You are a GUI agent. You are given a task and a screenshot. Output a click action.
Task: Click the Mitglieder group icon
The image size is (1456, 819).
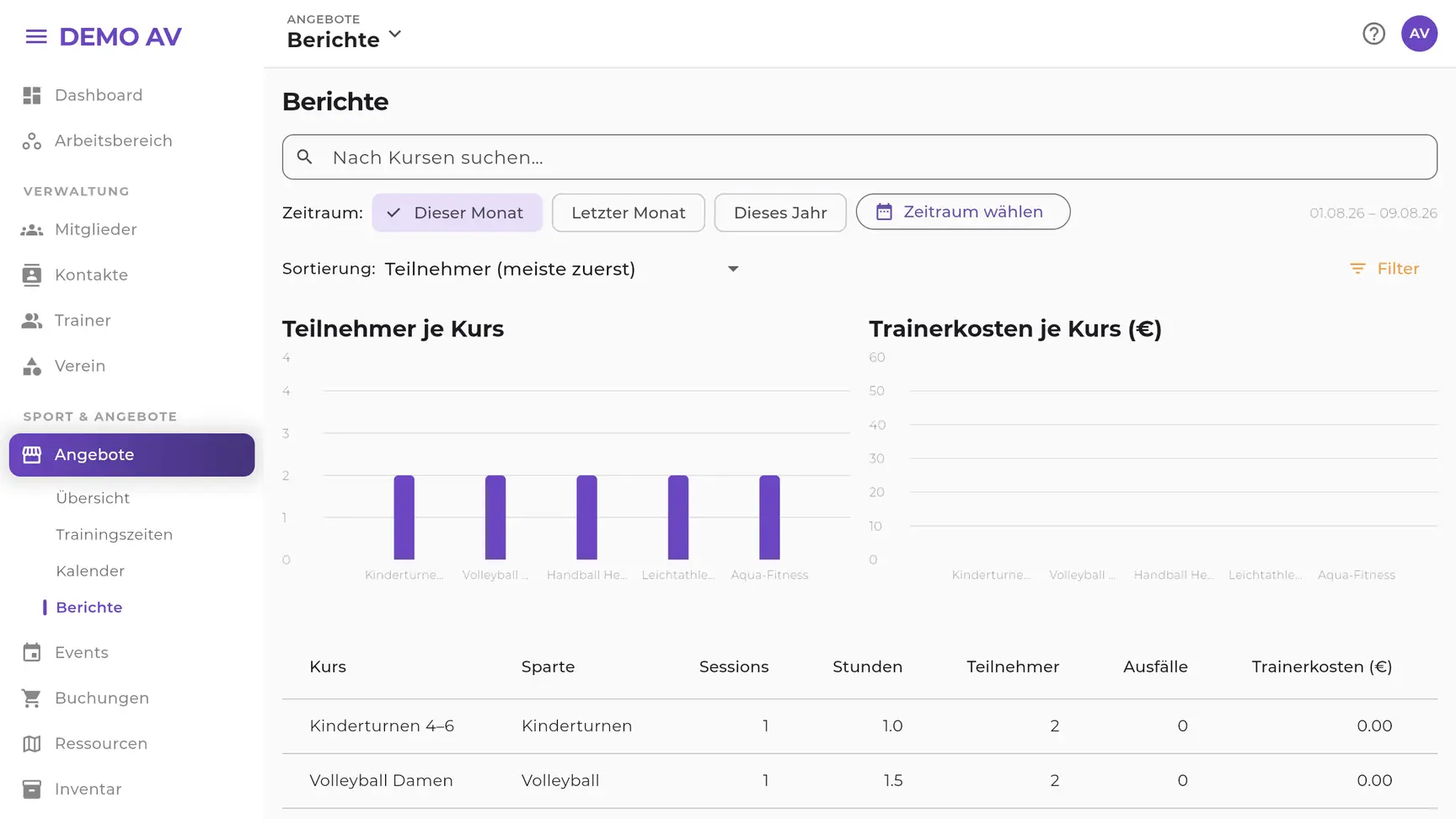[x=32, y=229]
